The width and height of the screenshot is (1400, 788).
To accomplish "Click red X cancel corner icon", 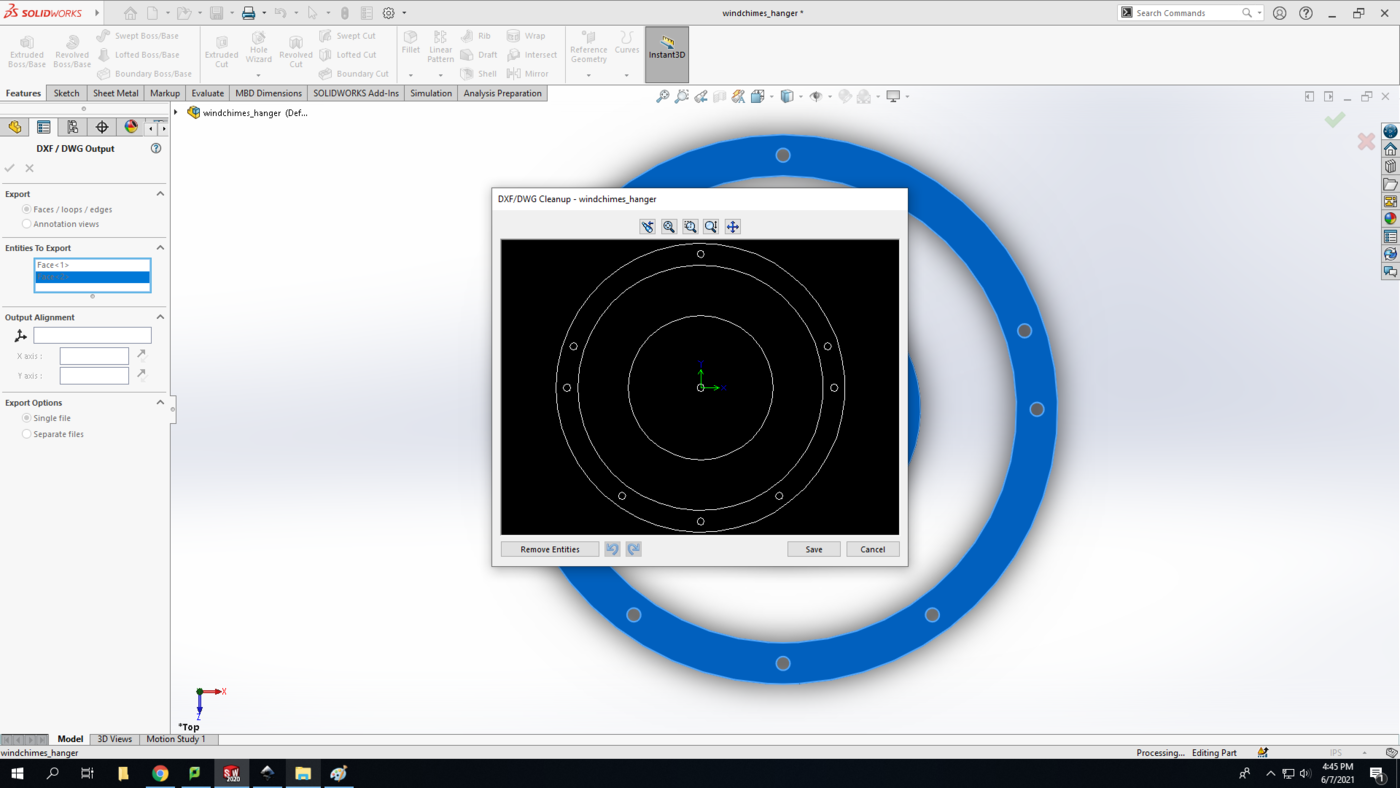I will click(1366, 142).
